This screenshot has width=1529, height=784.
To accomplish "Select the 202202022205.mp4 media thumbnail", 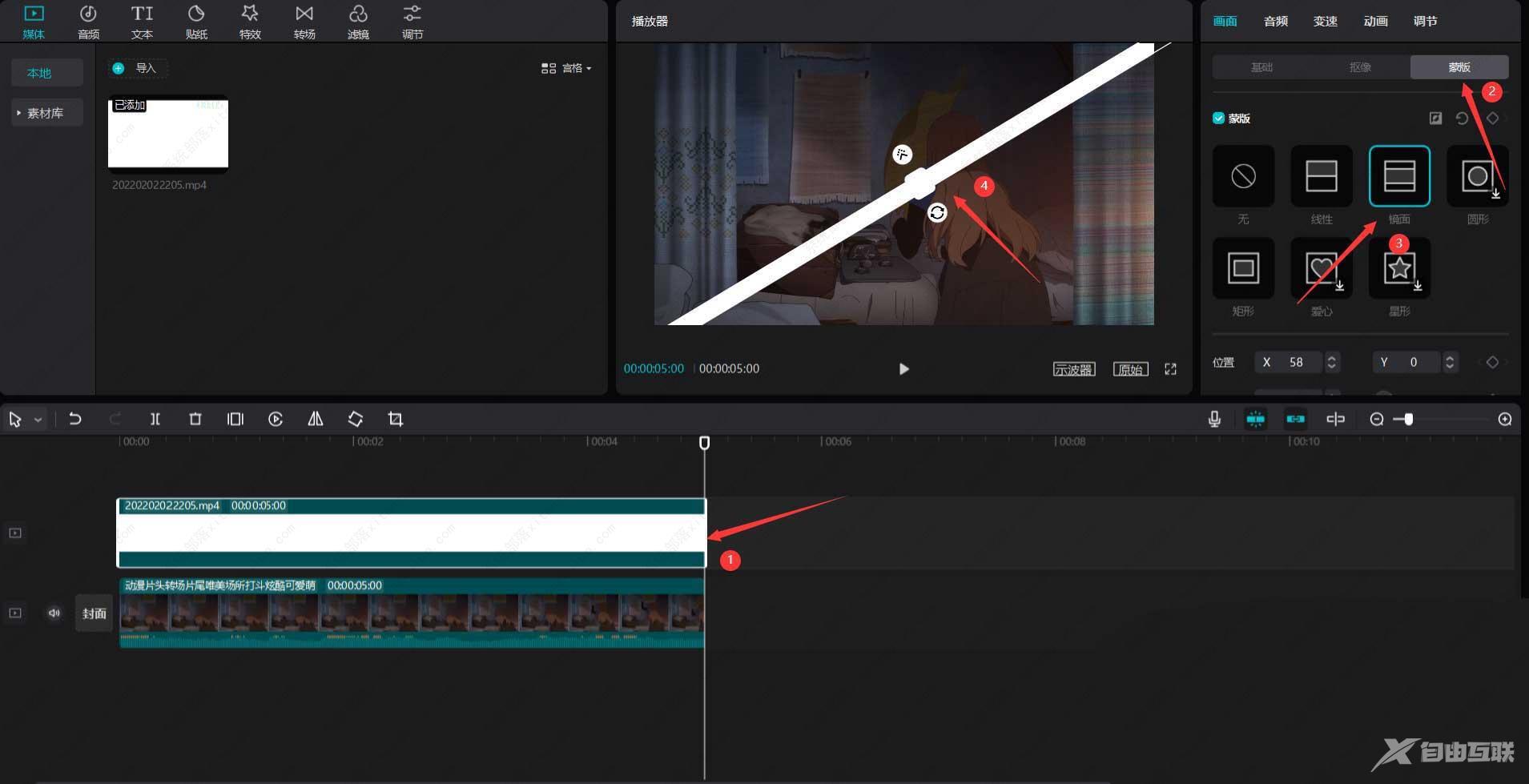I will [x=168, y=134].
